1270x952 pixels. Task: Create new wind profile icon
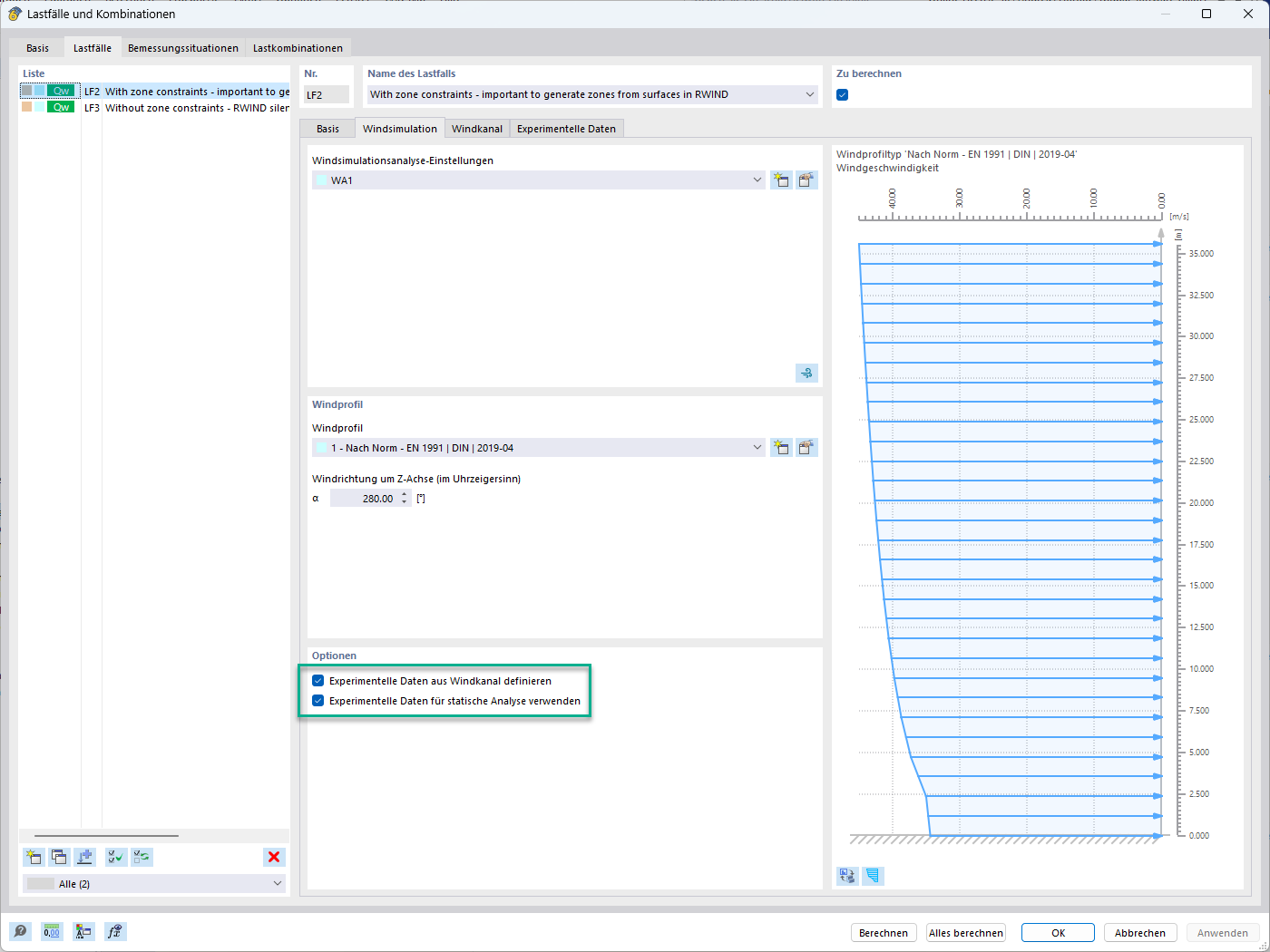[x=781, y=447]
